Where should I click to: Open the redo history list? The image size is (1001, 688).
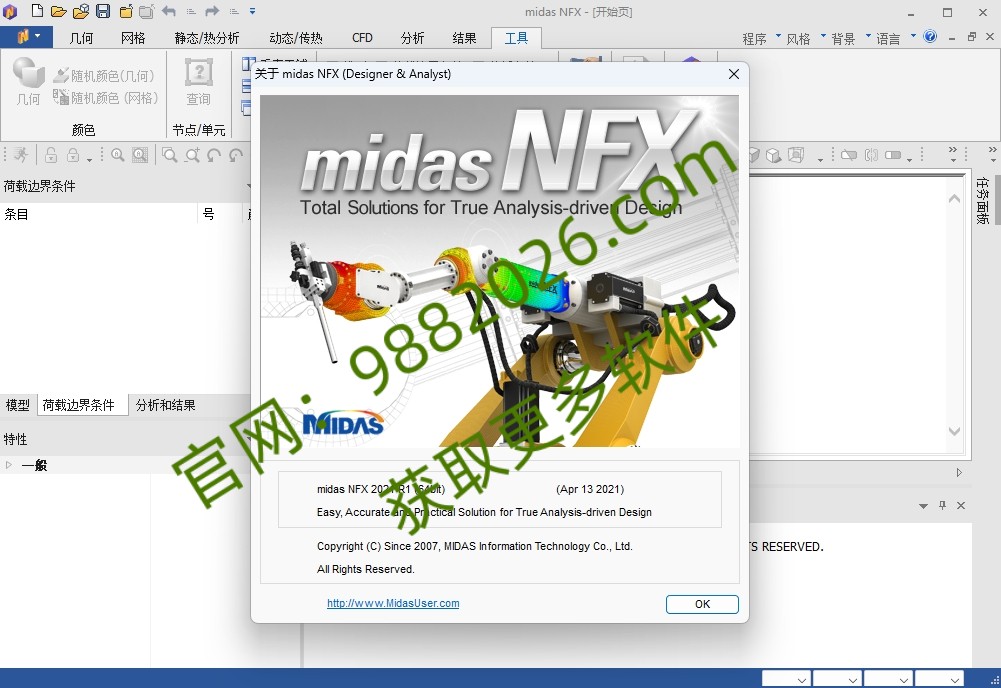click(x=234, y=11)
